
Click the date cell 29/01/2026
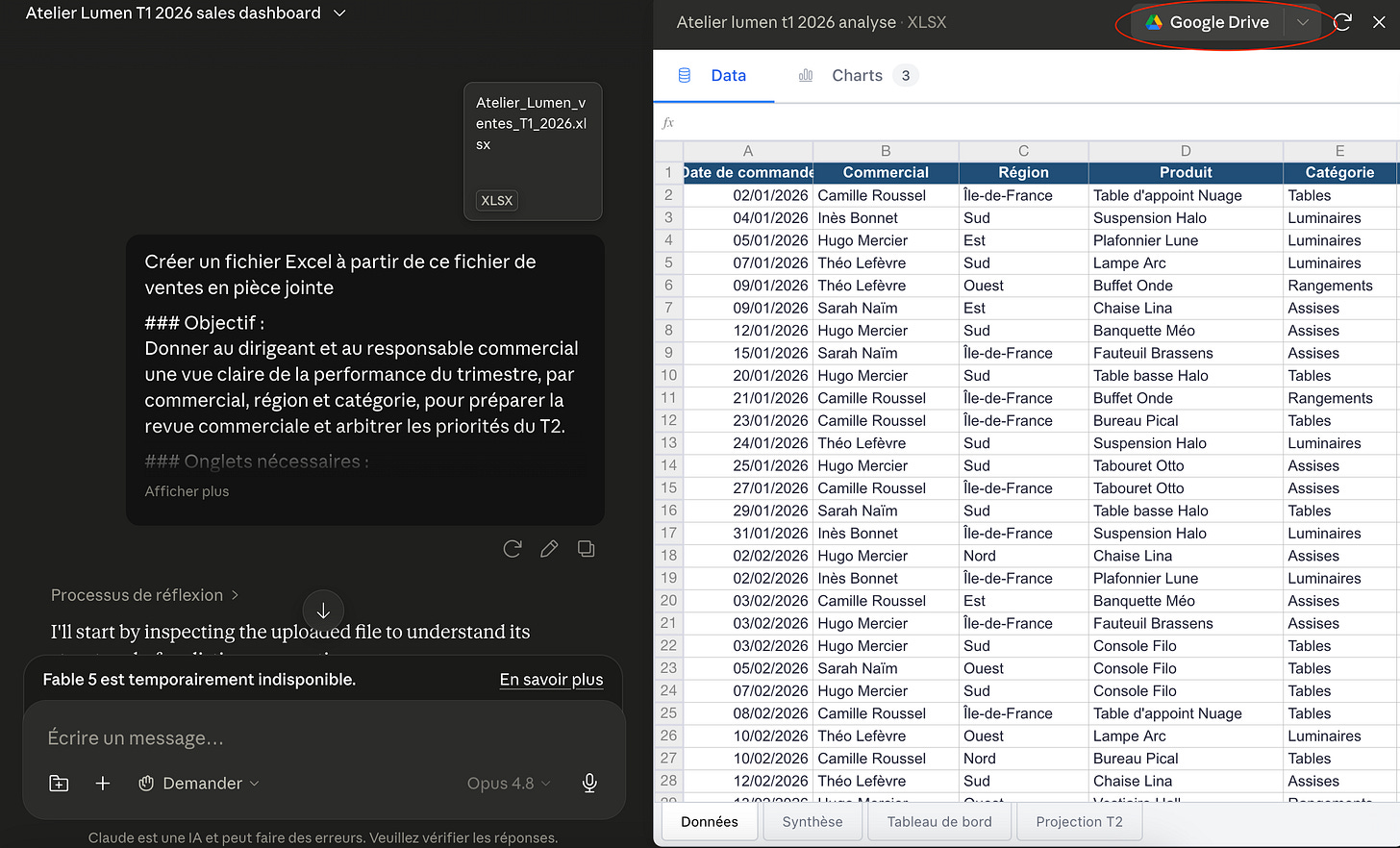tap(748, 511)
